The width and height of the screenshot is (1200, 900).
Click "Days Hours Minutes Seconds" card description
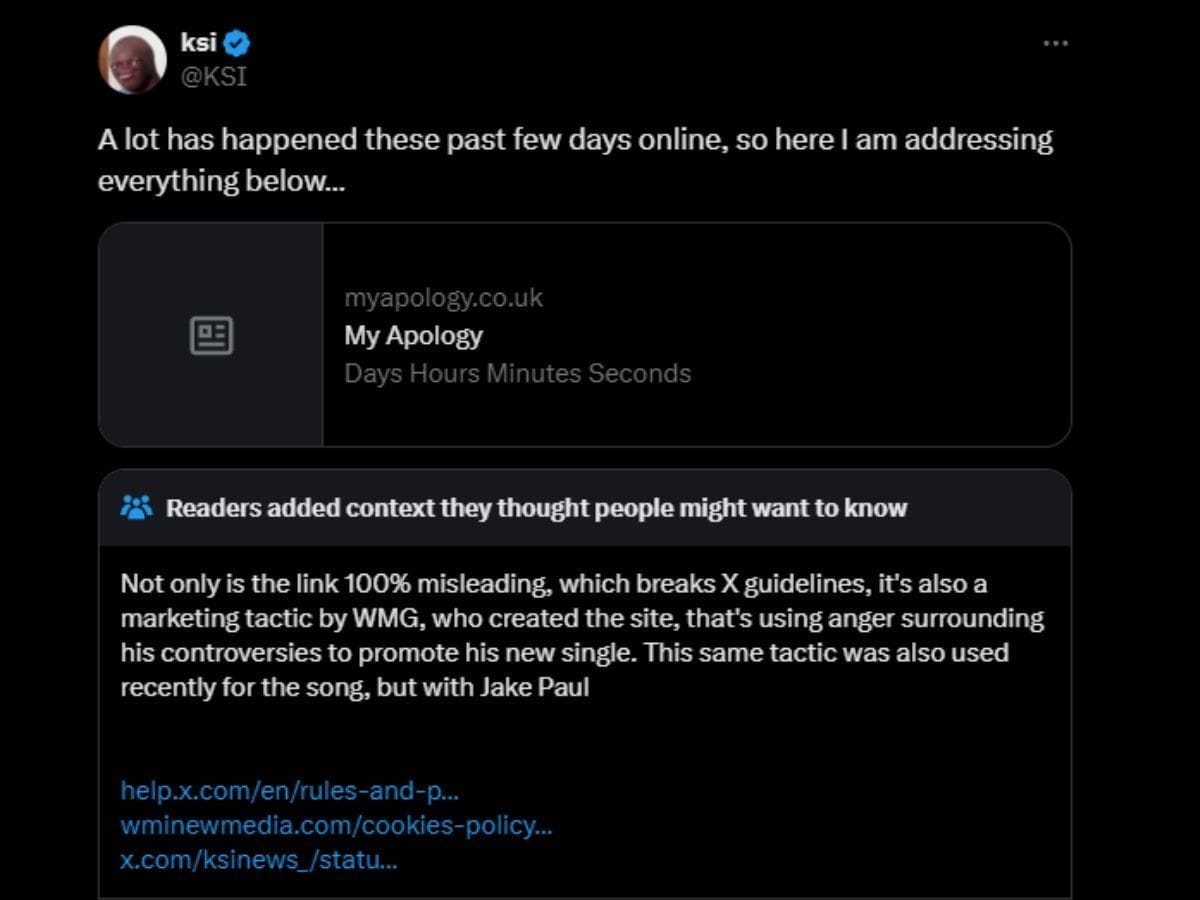(517, 373)
